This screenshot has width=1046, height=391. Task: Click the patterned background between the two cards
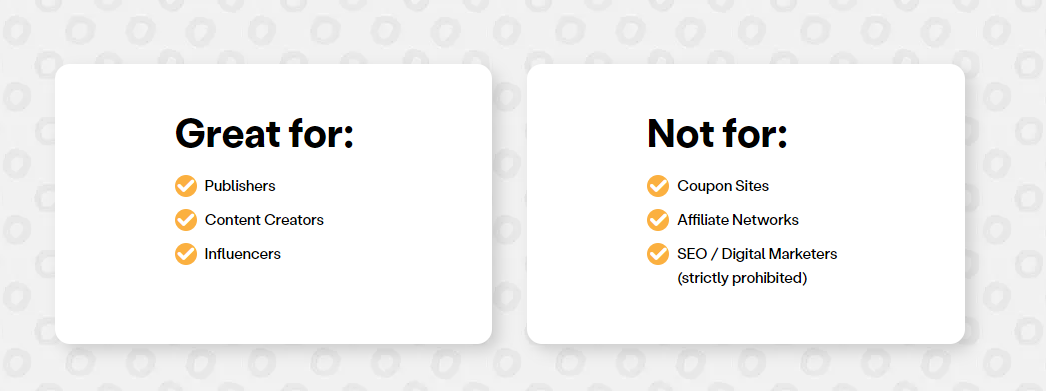pyautogui.click(x=509, y=200)
